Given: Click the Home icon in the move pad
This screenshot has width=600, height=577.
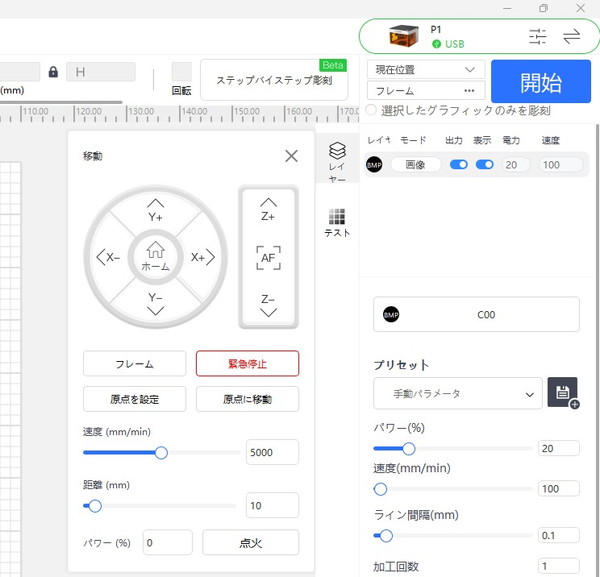Looking at the screenshot, I should (x=155, y=256).
